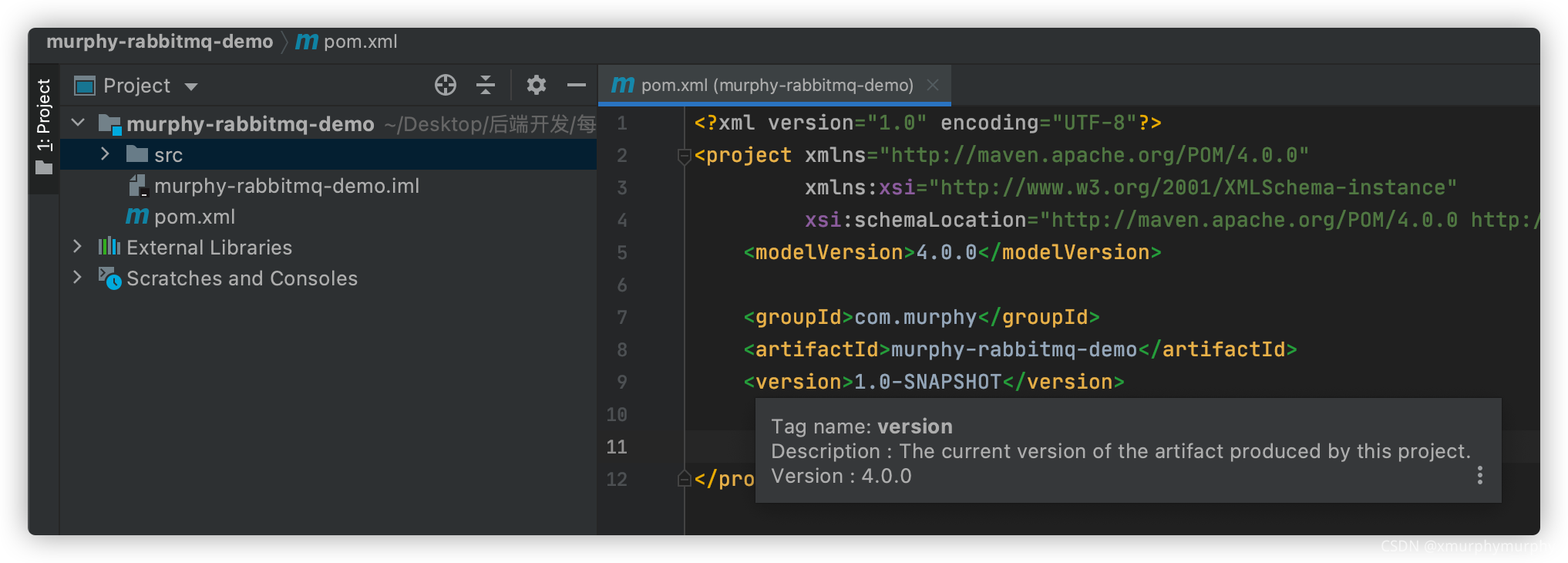Click the Project view window icon

tap(85, 86)
